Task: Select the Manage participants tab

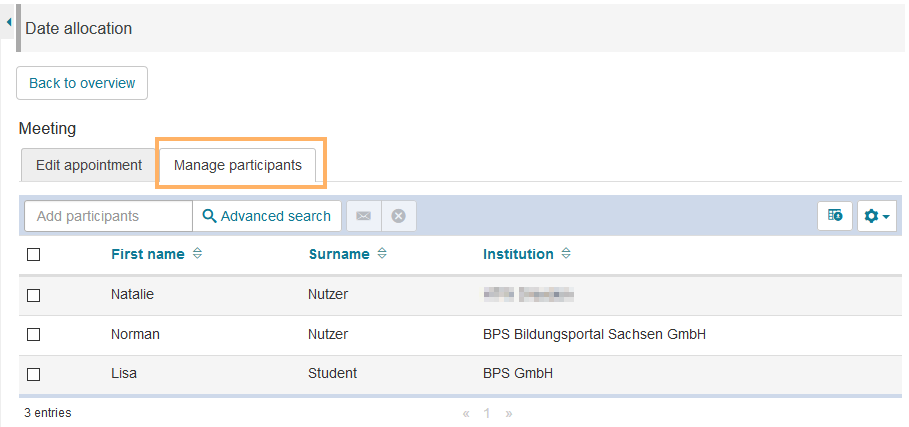Action: [238, 165]
